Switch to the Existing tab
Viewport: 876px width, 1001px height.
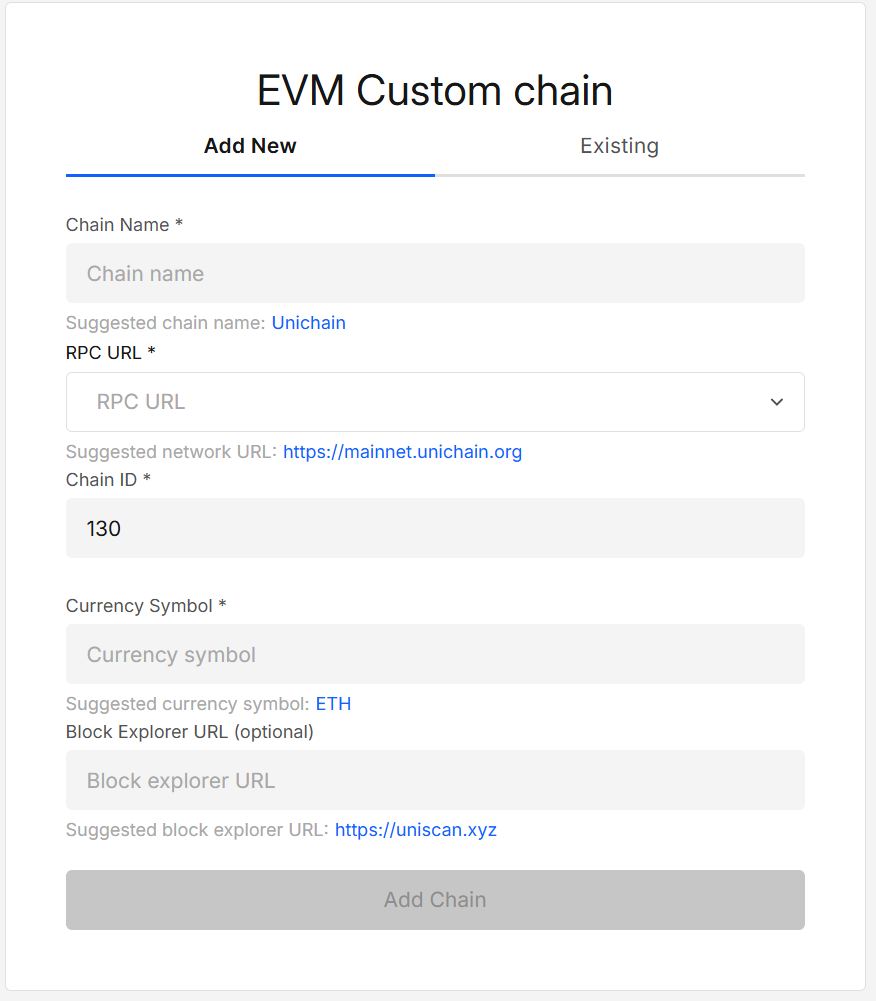(x=619, y=146)
